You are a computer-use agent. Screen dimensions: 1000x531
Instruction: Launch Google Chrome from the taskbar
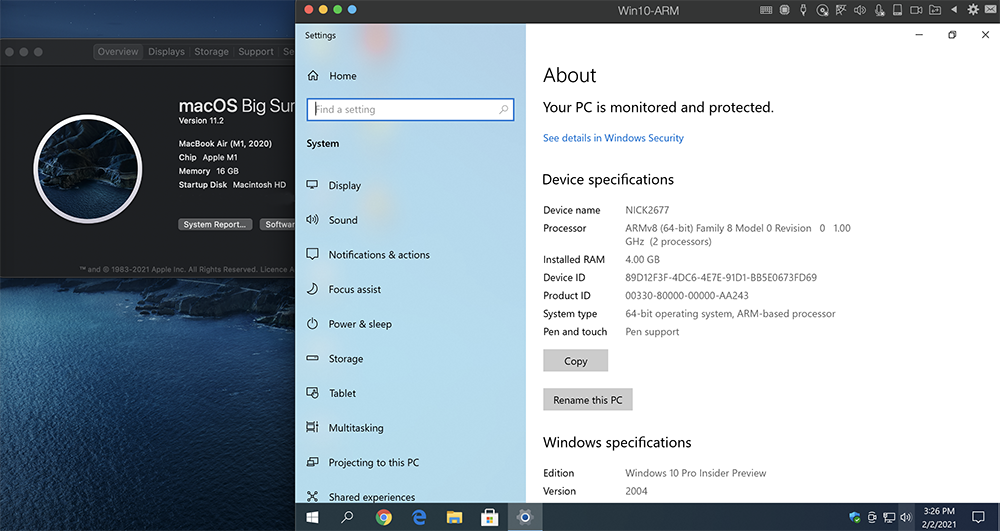383,517
